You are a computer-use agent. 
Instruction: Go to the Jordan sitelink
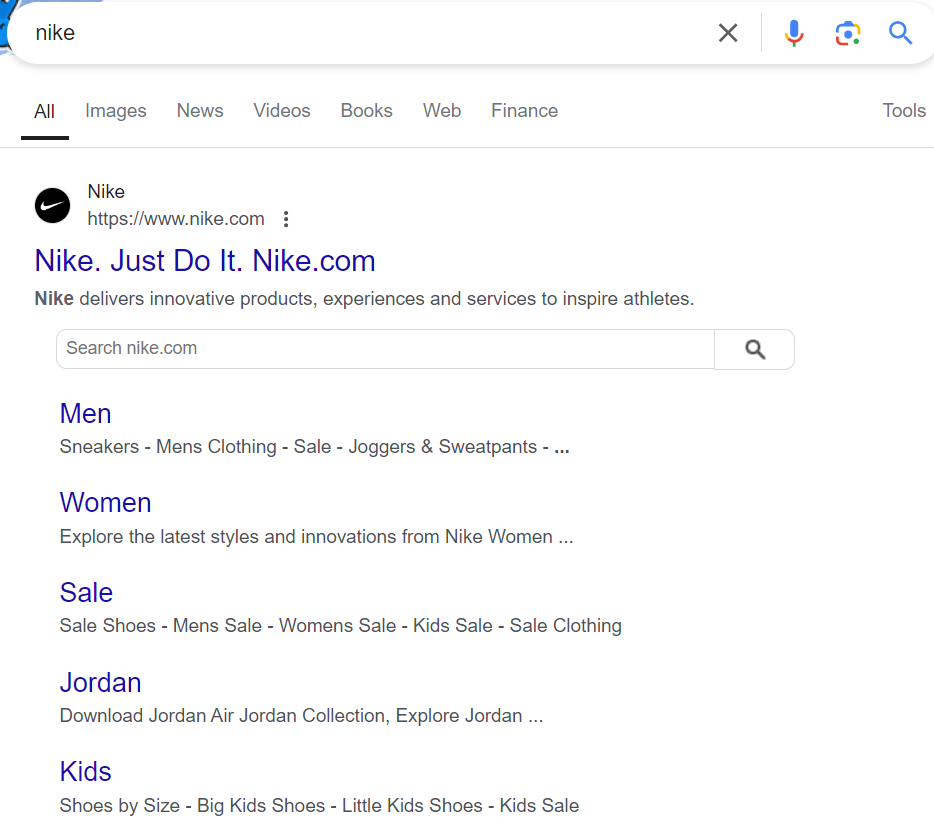coord(101,683)
